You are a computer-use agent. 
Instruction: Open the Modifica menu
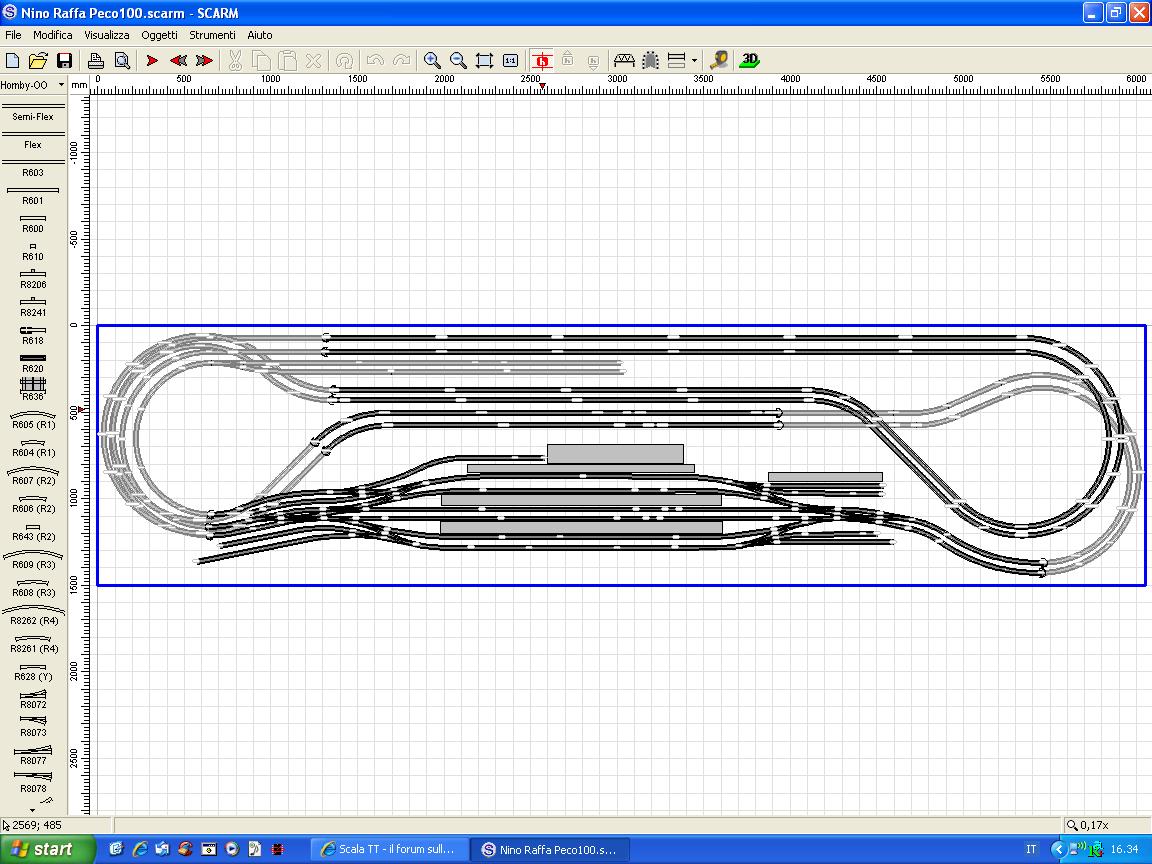52,35
